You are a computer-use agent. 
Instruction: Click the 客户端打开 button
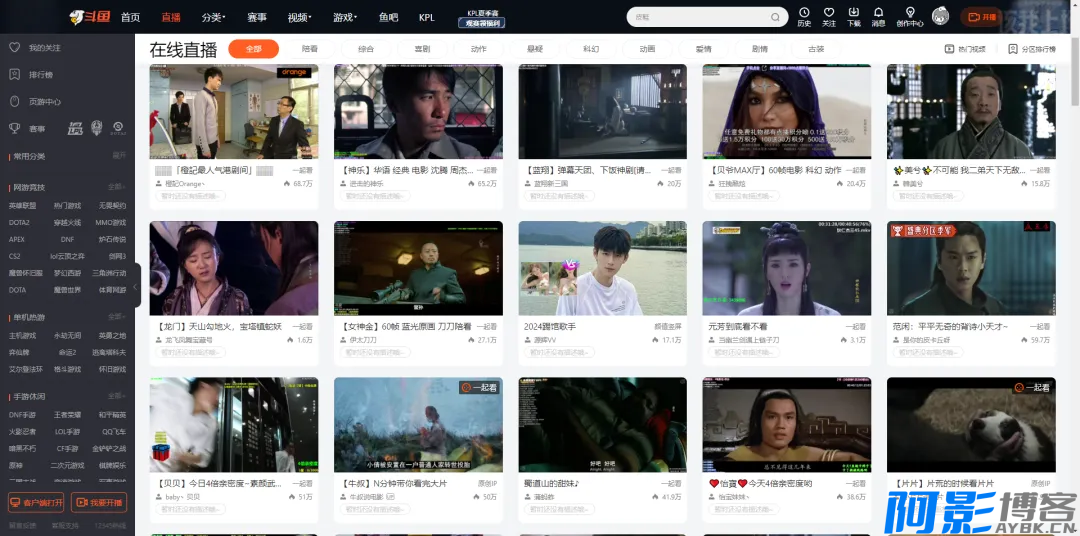[36, 502]
